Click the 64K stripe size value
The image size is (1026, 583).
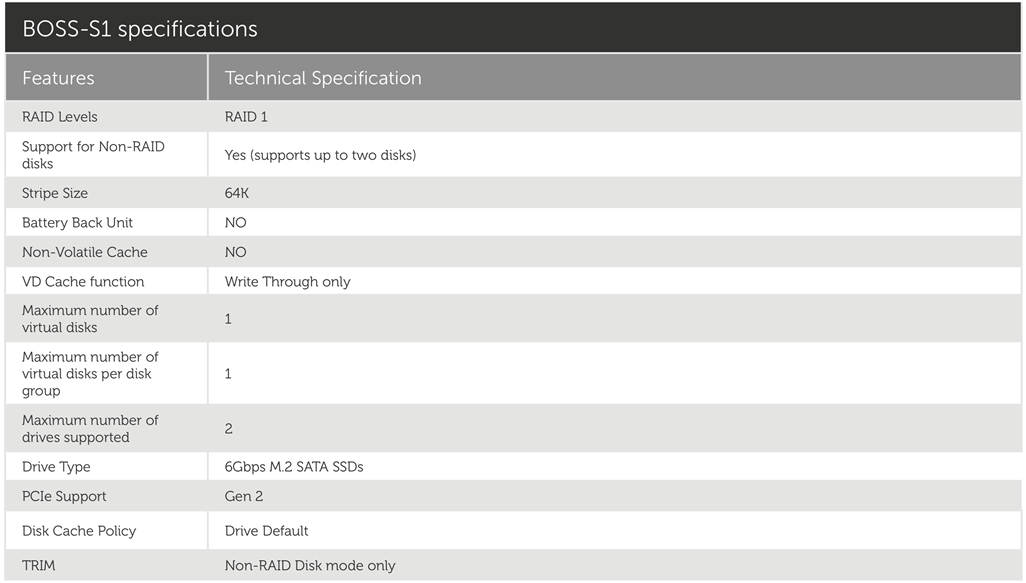(x=237, y=193)
